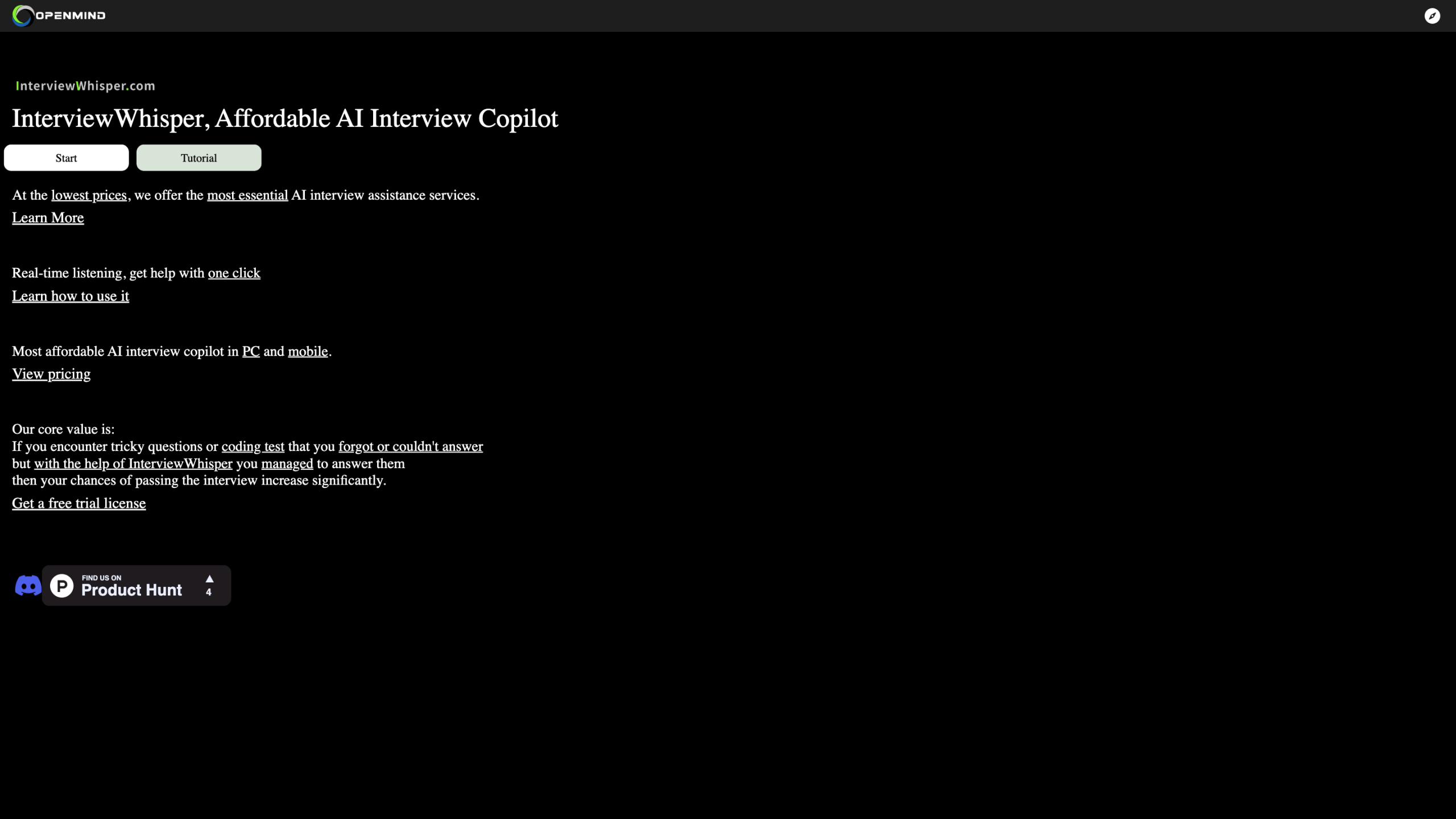
Task: Click the page heading about Affordable AI Interview Copilot
Action: pyautogui.click(x=285, y=118)
